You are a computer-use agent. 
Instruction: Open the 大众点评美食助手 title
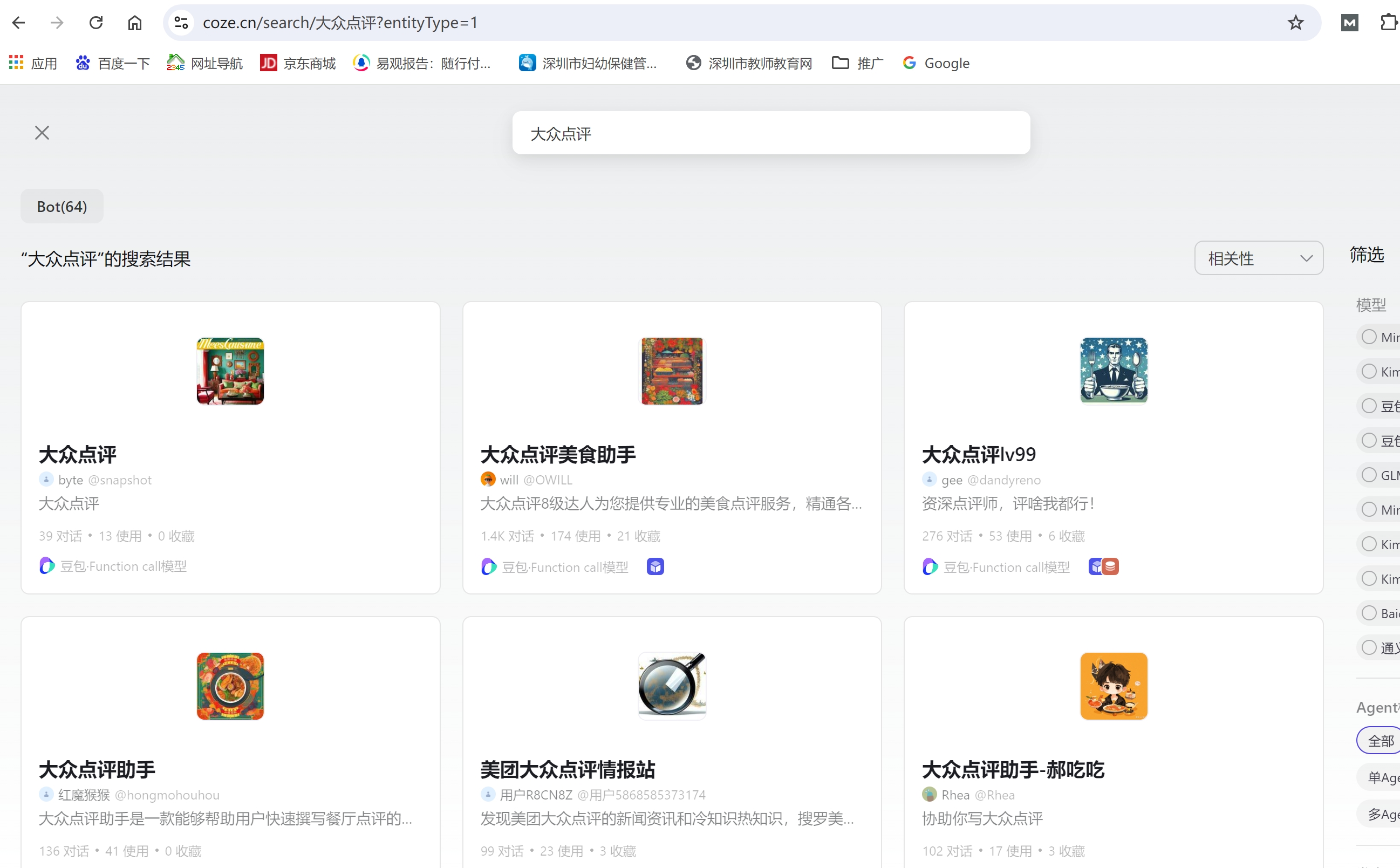tap(558, 455)
